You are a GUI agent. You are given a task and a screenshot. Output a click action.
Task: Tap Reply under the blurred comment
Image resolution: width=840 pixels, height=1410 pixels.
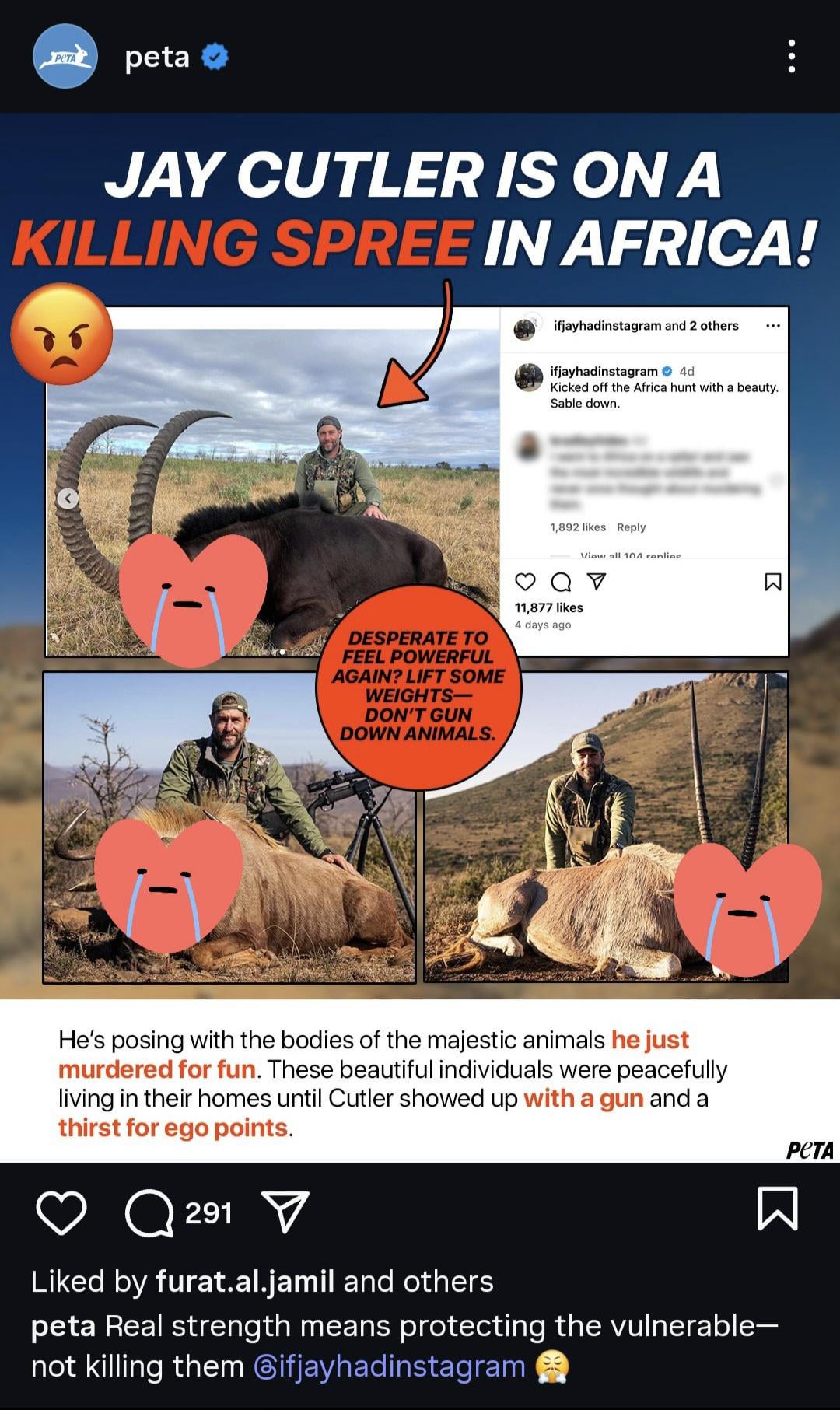[631, 527]
